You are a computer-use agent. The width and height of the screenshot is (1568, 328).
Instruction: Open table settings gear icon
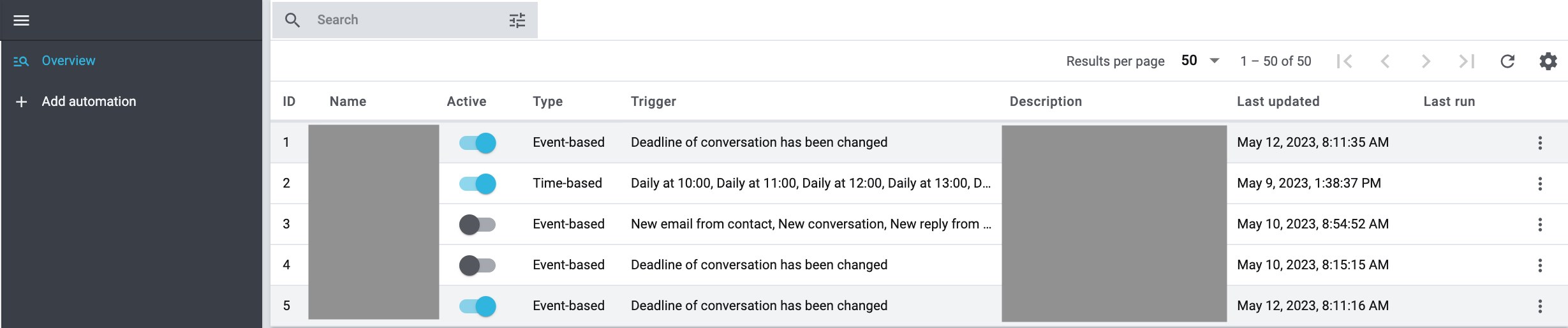pos(1548,61)
